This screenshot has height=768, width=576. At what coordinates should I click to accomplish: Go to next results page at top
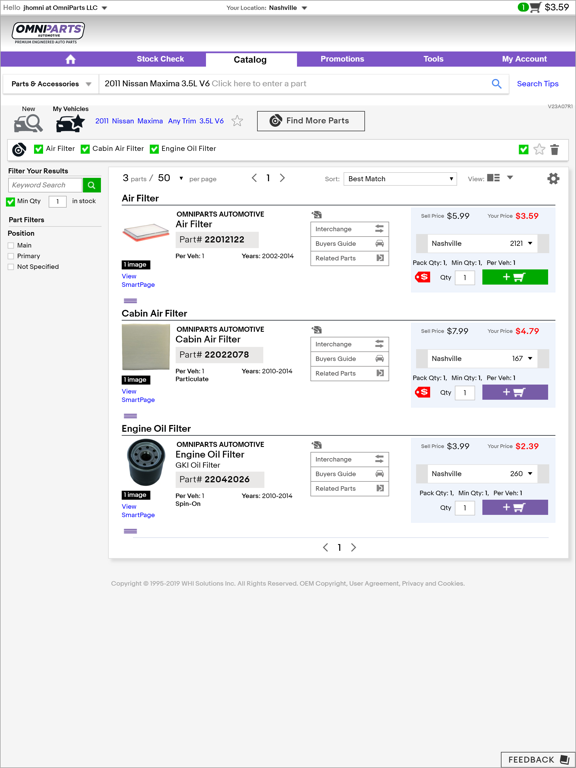(282, 178)
